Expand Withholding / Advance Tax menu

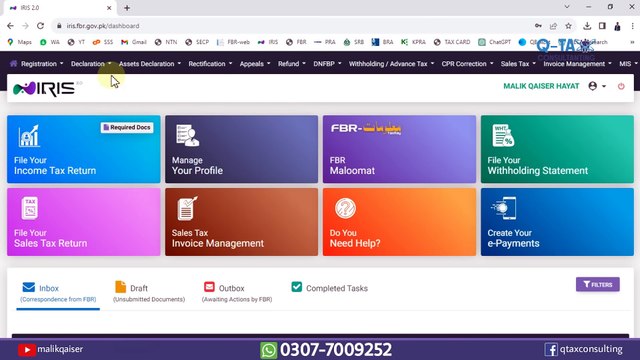(391, 64)
